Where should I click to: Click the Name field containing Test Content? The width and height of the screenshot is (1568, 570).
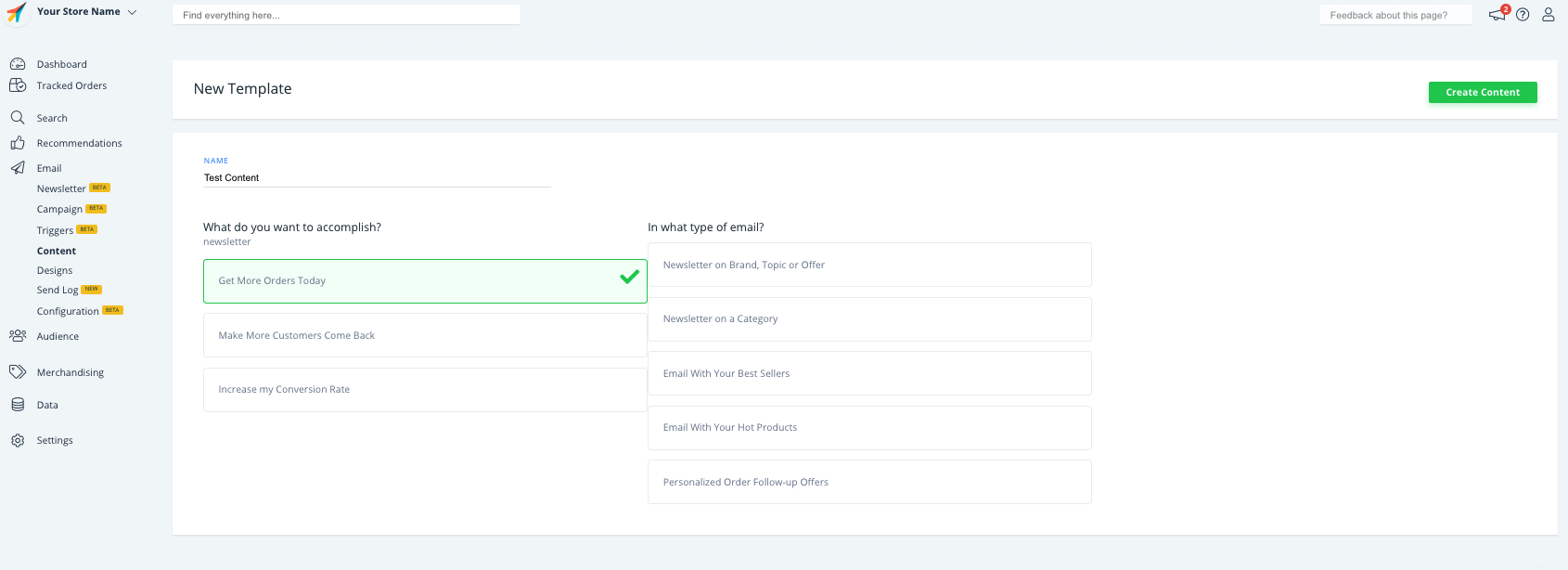coord(377,177)
